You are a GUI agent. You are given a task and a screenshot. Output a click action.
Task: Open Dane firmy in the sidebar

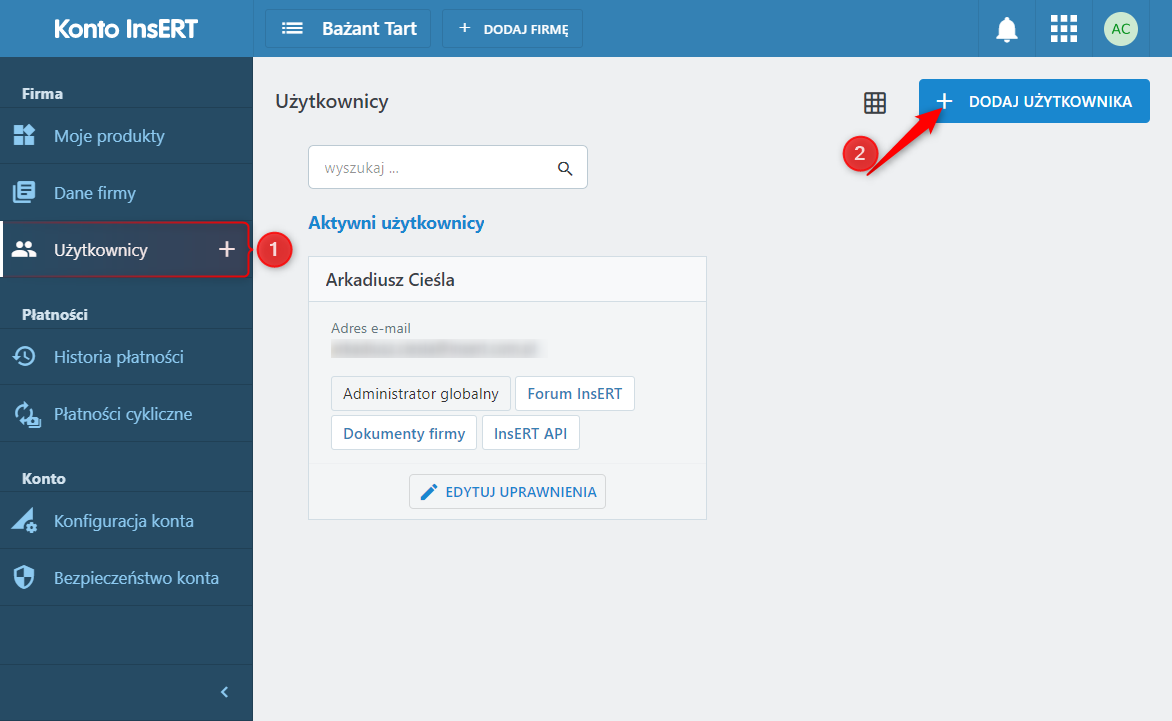coord(95,193)
